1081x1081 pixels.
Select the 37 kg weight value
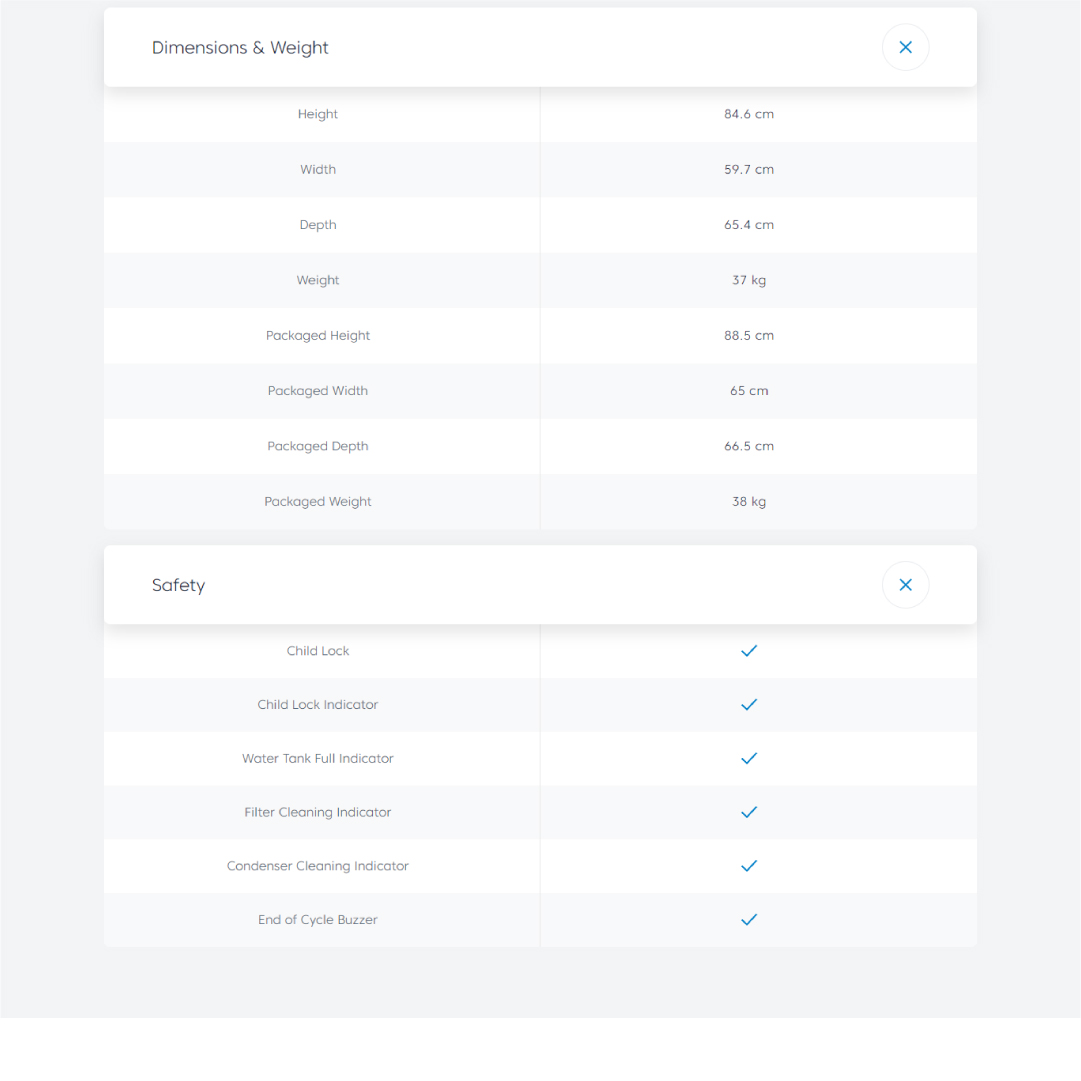(749, 281)
